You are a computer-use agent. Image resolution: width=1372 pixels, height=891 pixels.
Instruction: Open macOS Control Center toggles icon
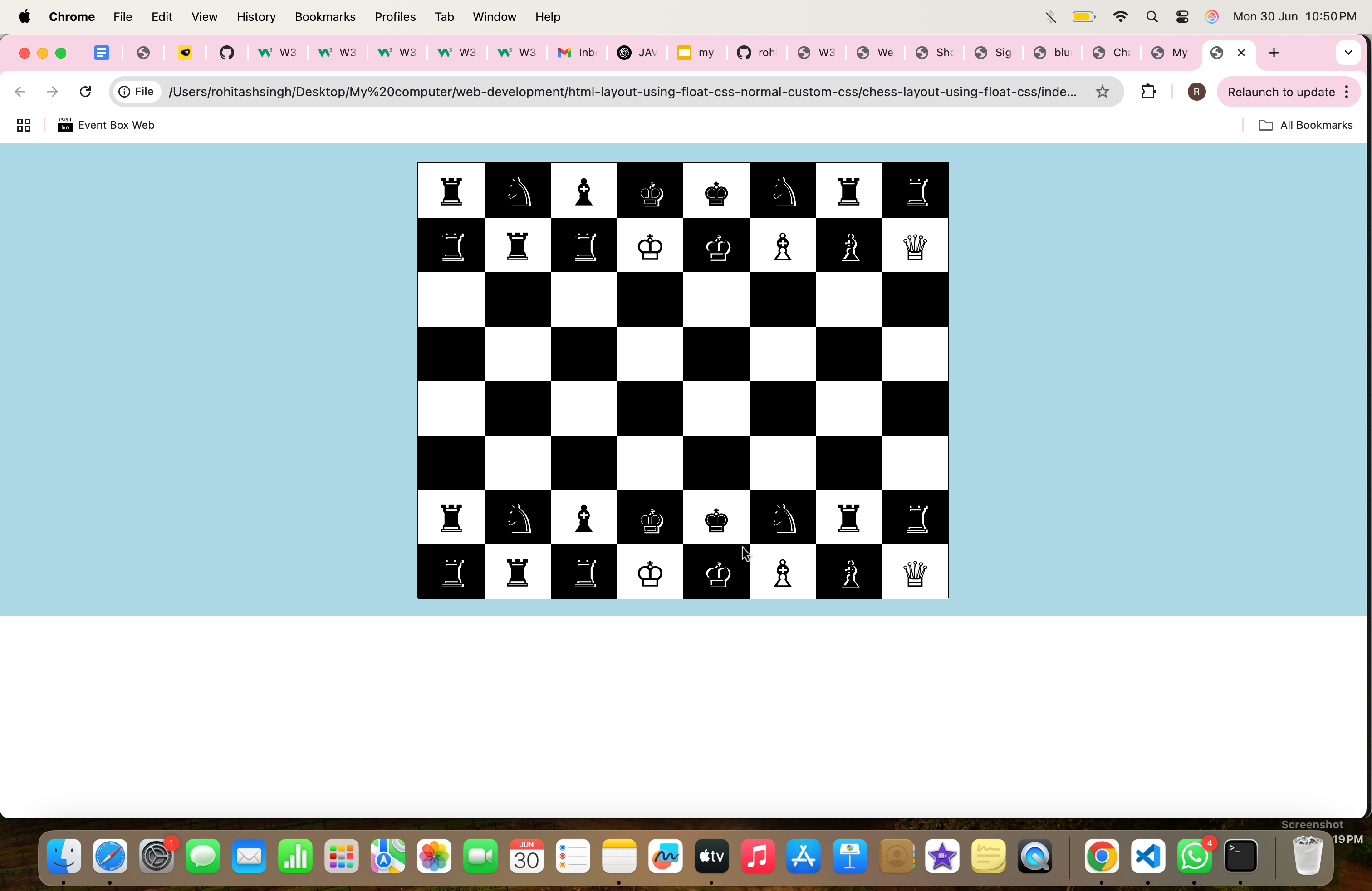(x=1182, y=17)
